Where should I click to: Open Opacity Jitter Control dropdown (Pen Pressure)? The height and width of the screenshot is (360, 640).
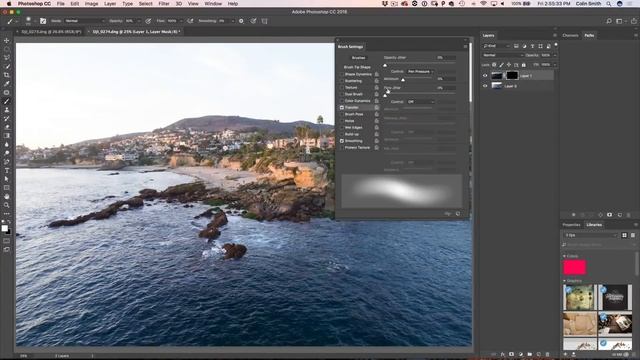point(420,71)
